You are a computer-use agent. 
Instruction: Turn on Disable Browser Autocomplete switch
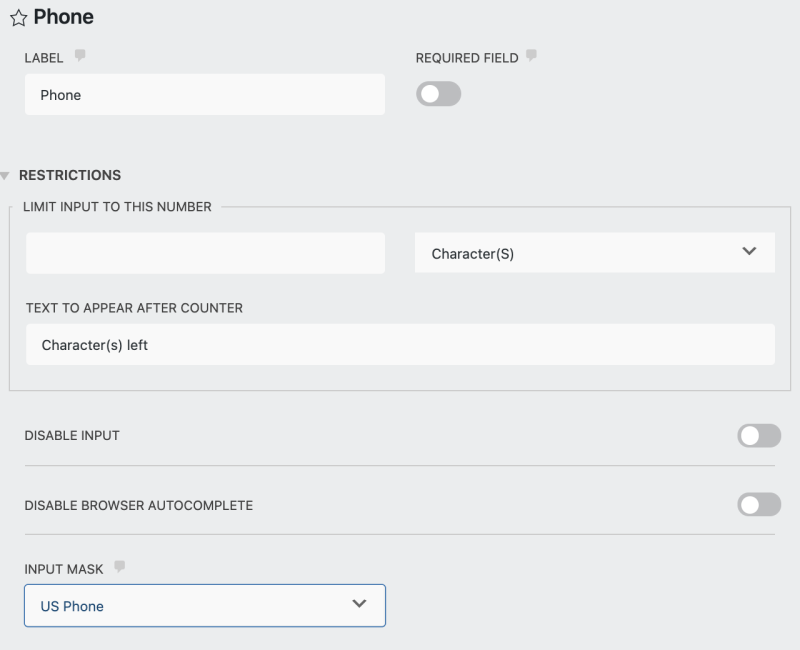758,504
